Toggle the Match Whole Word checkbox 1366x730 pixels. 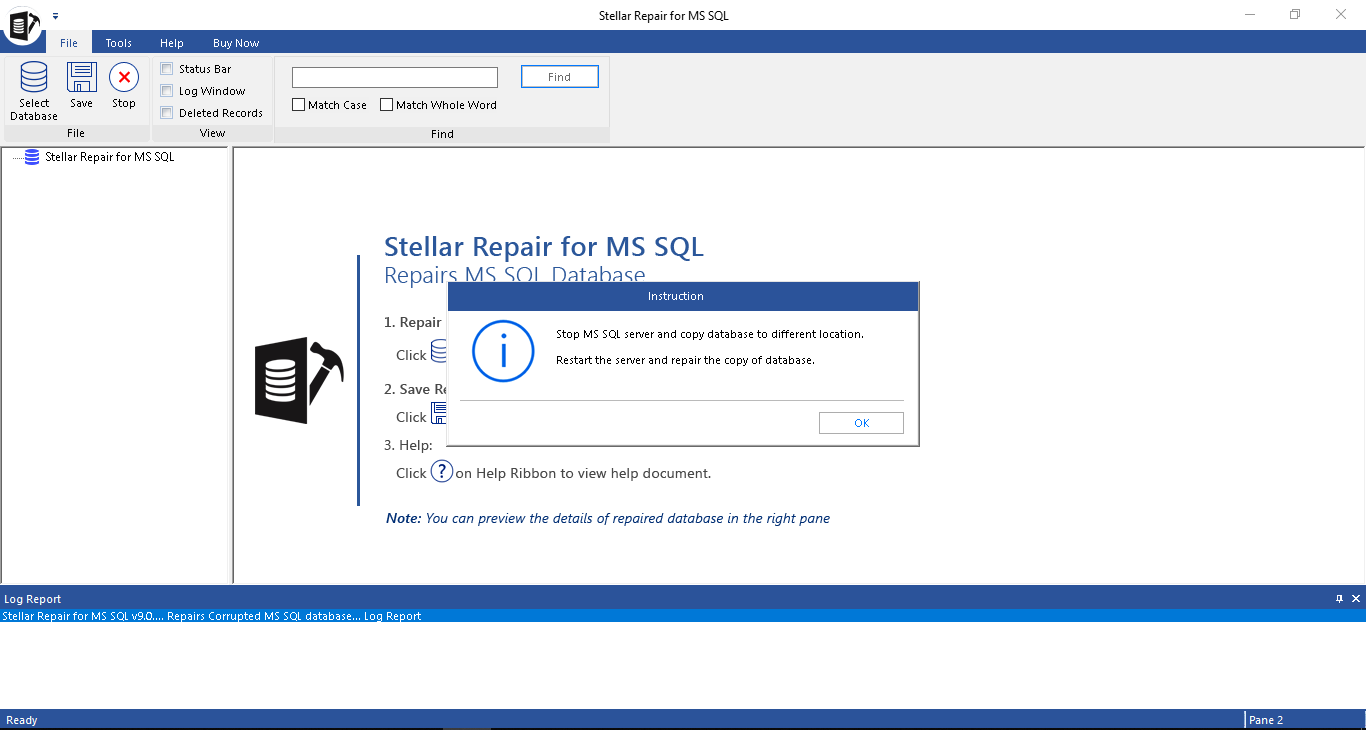[386, 105]
